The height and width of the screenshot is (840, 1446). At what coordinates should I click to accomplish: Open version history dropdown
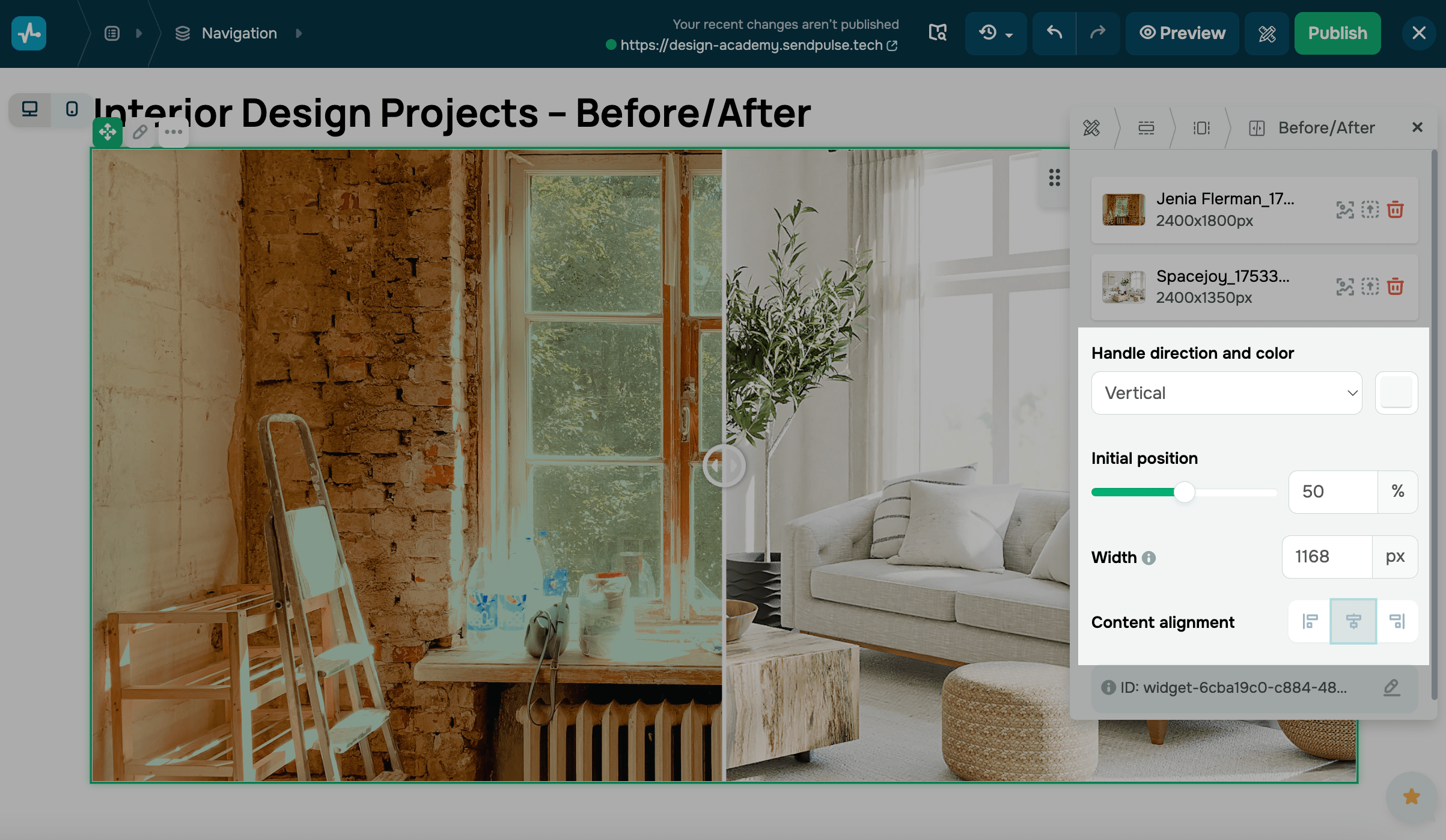point(995,33)
